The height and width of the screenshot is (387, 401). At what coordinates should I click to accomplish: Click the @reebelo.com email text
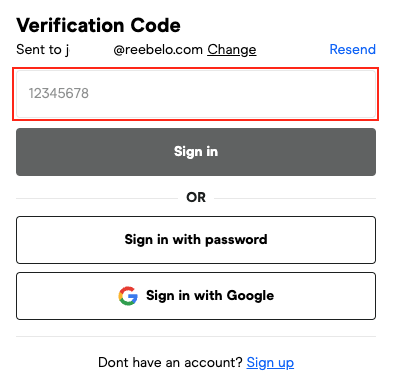(x=158, y=50)
